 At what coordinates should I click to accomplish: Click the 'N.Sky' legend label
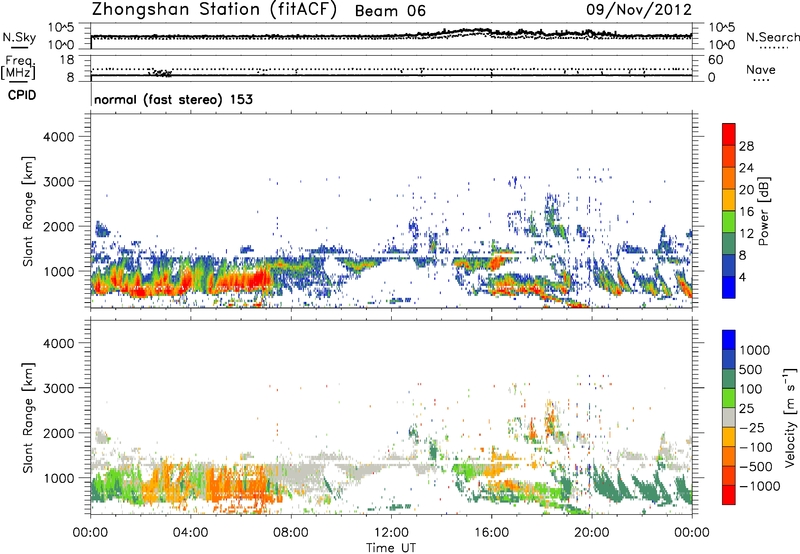(19, 37)
